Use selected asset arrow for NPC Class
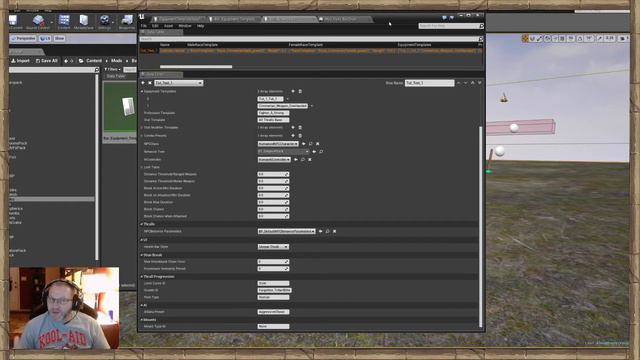Image resolution: width=640 pixels, height=360 pixels. (303, 144)
